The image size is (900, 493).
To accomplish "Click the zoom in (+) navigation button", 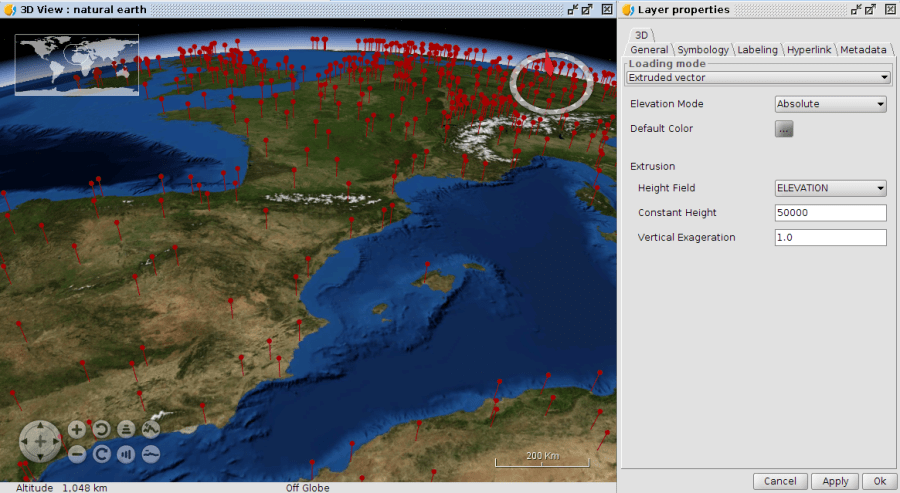I will [77, 430].
